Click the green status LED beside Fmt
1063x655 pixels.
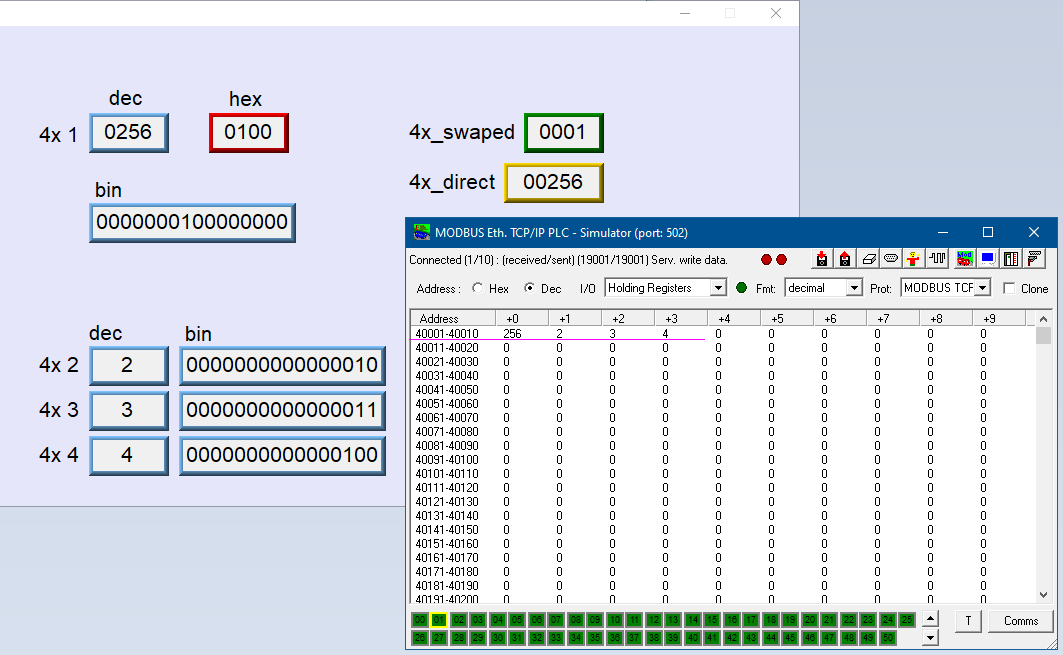tap(741, 288)
